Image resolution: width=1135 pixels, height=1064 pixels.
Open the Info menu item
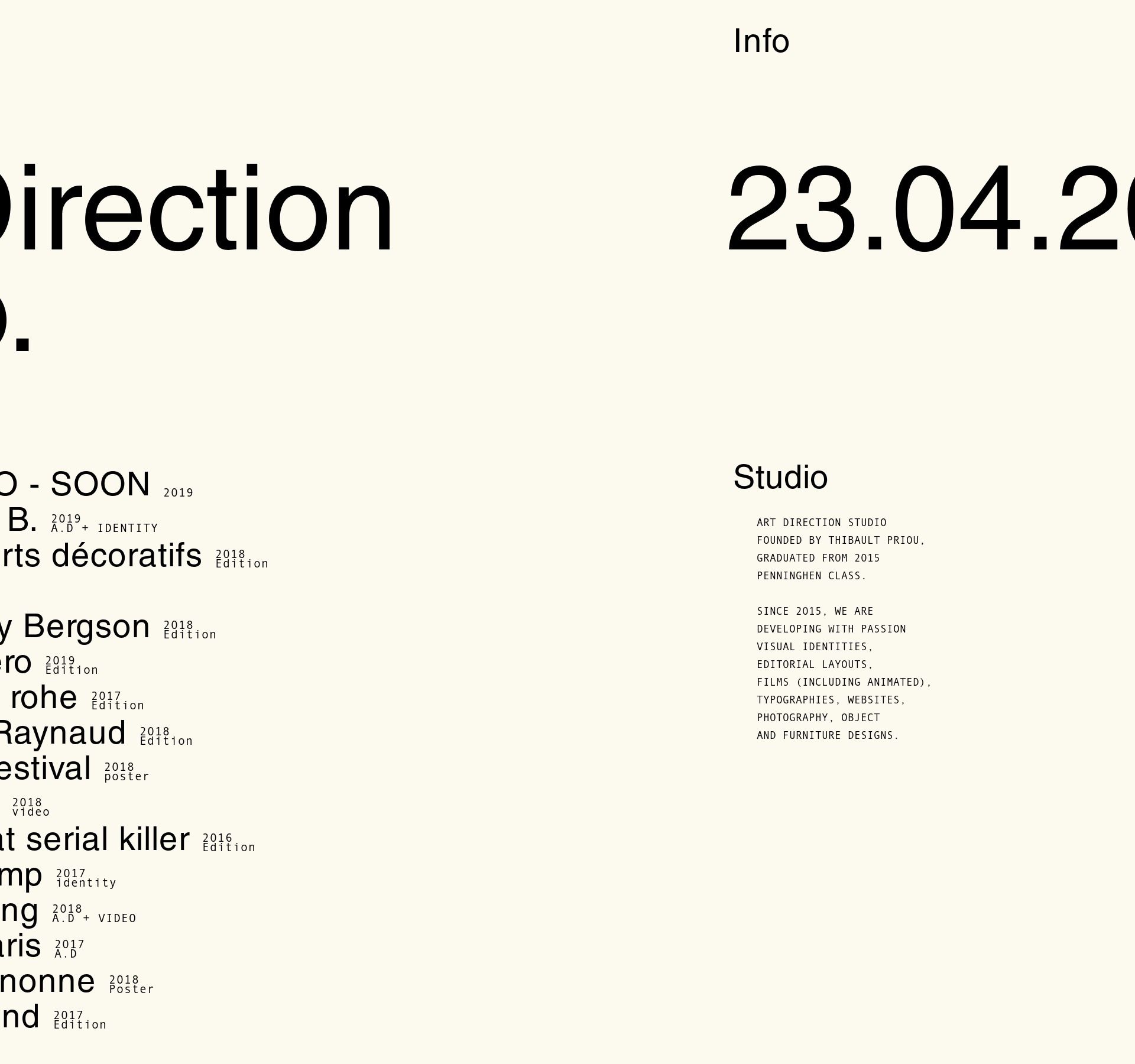[x=761, y=41]
